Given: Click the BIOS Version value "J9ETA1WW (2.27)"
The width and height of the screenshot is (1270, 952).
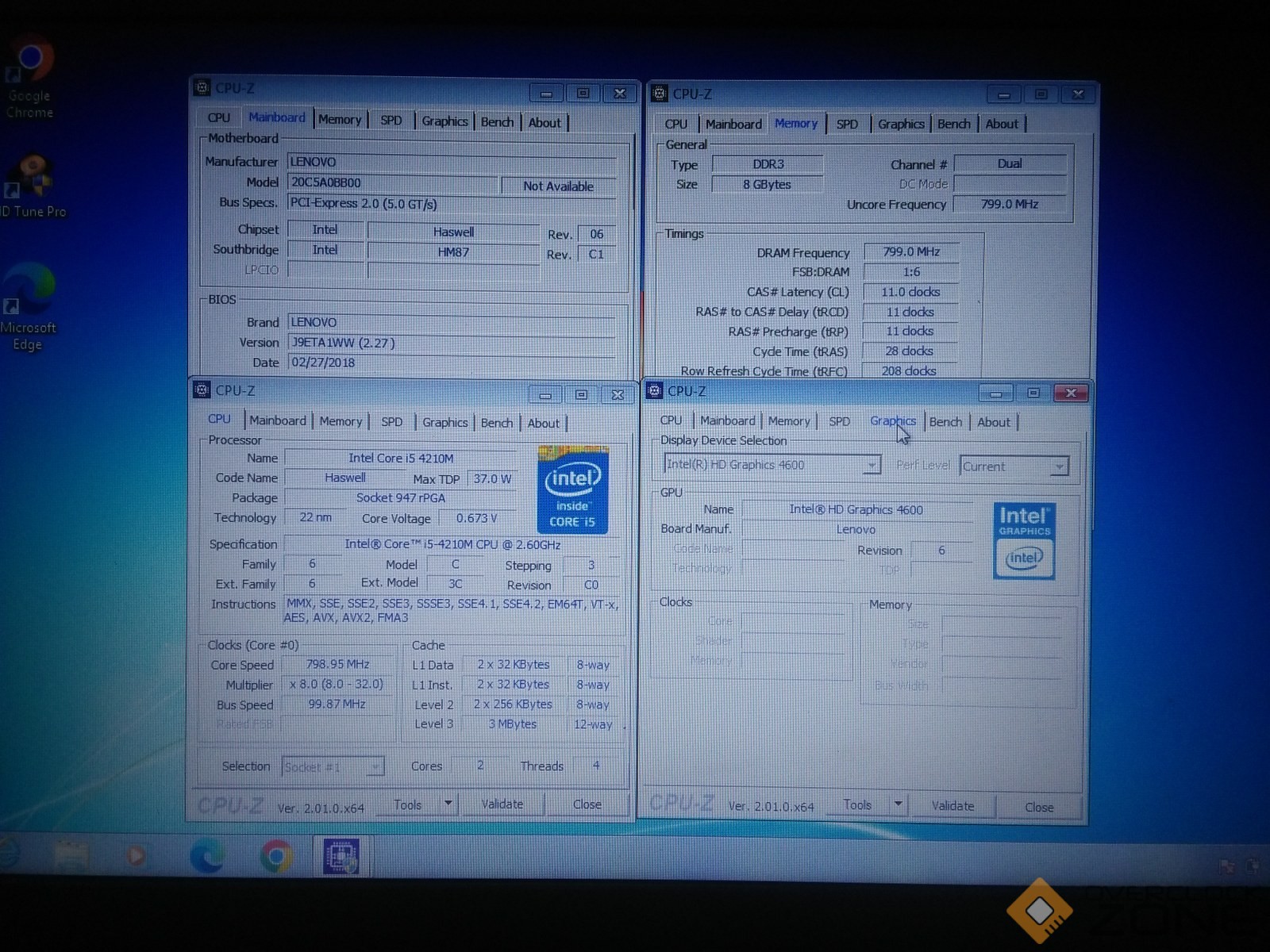Looking at the screenshot, I should 451,343.
